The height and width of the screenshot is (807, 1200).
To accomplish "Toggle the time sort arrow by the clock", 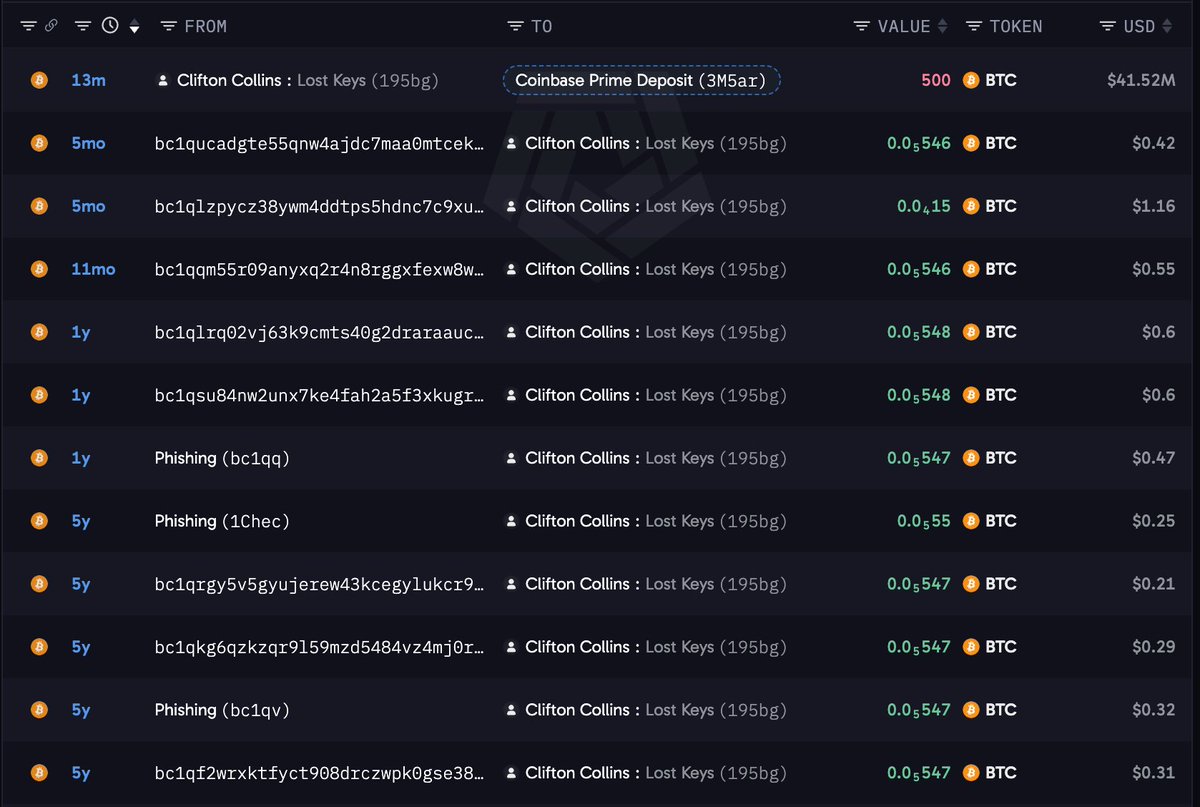I will (135, 27).
